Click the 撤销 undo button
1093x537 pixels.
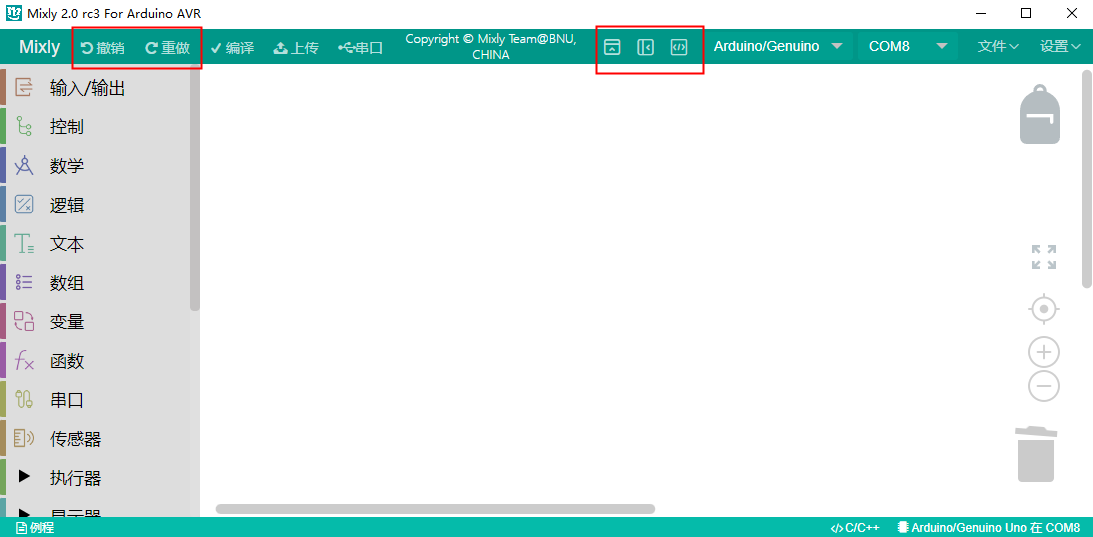pyautogui.click(x=103, y=47)
